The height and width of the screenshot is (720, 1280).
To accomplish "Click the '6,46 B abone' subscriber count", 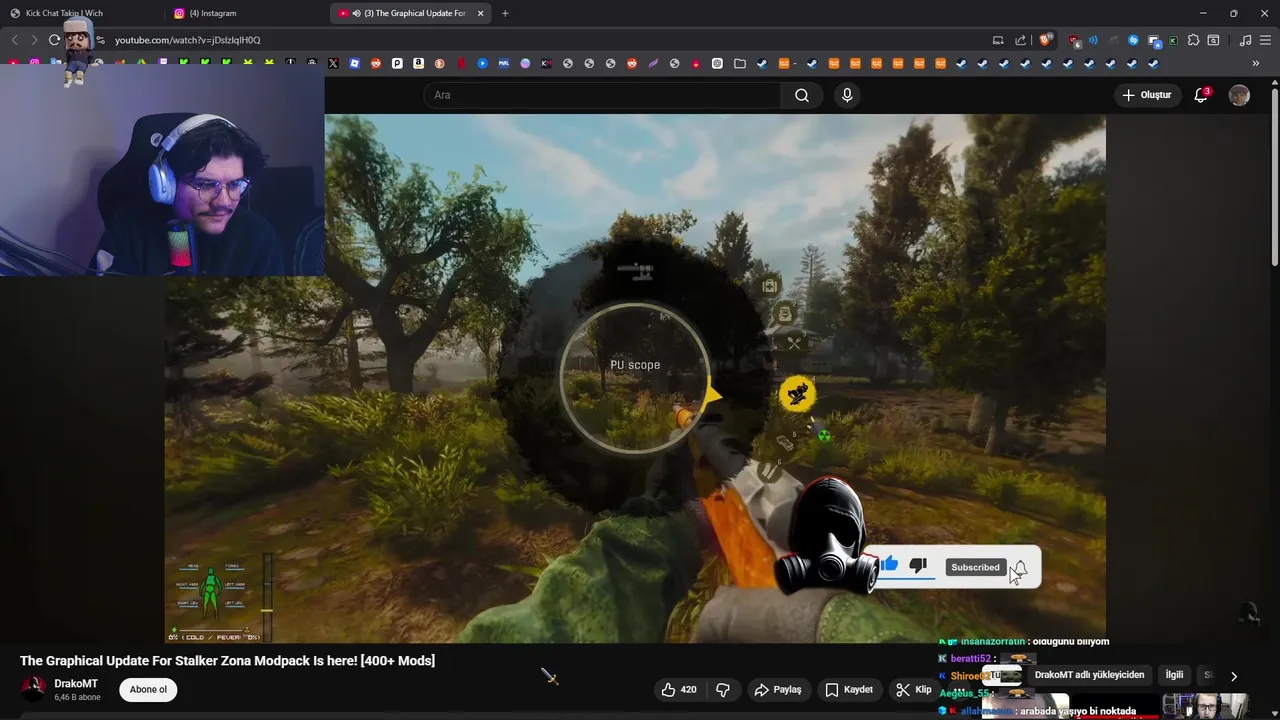I will click(x=77, y=697).
